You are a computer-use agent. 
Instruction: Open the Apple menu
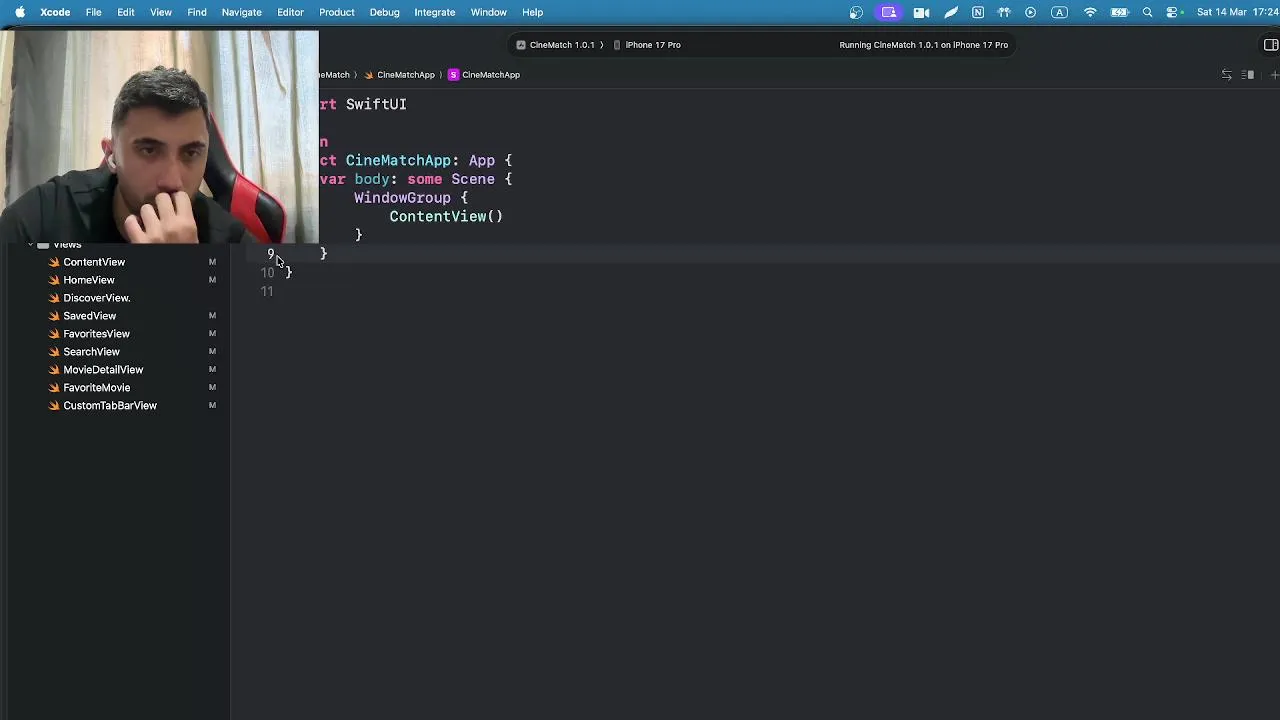(20, 12)
